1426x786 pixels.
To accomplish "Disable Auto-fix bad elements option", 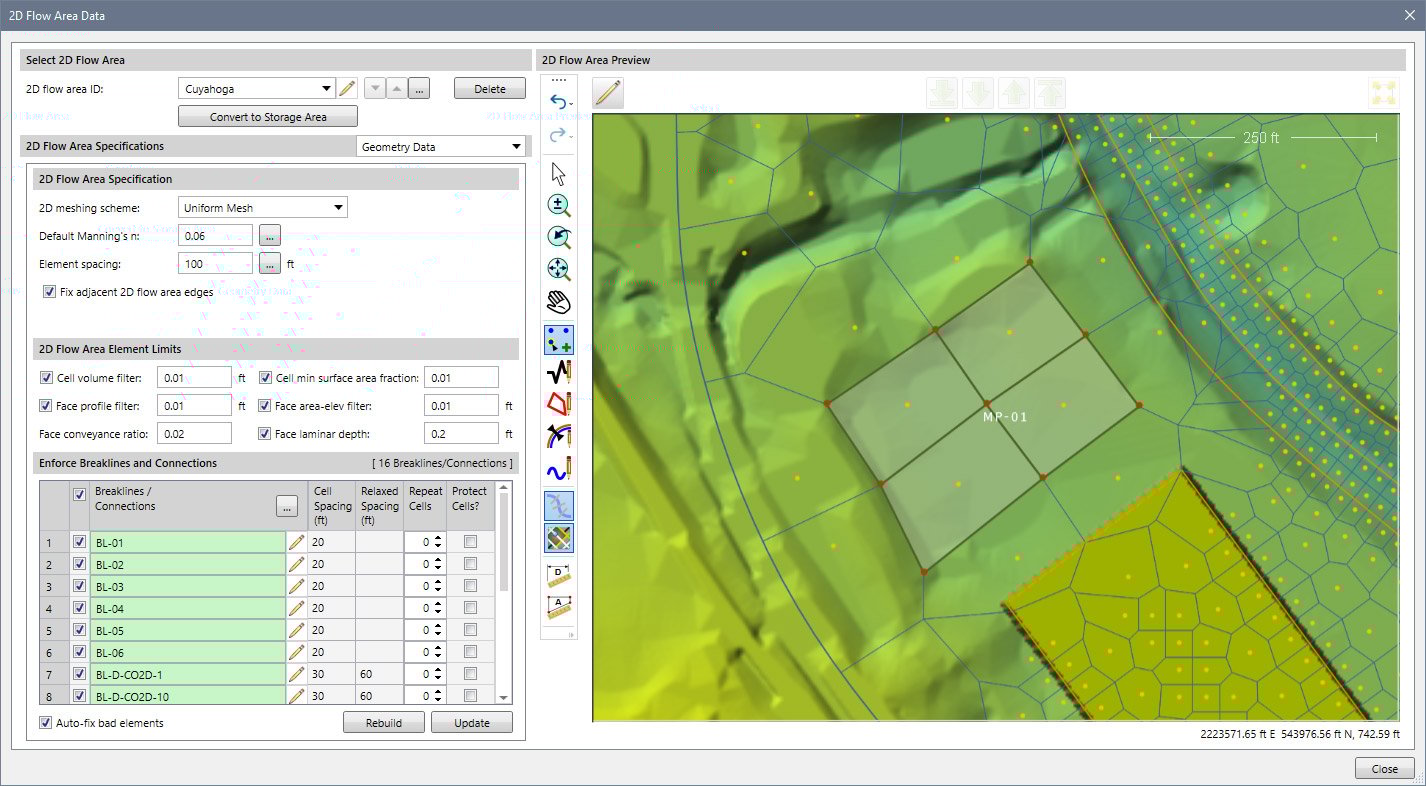I will [45, 723].
